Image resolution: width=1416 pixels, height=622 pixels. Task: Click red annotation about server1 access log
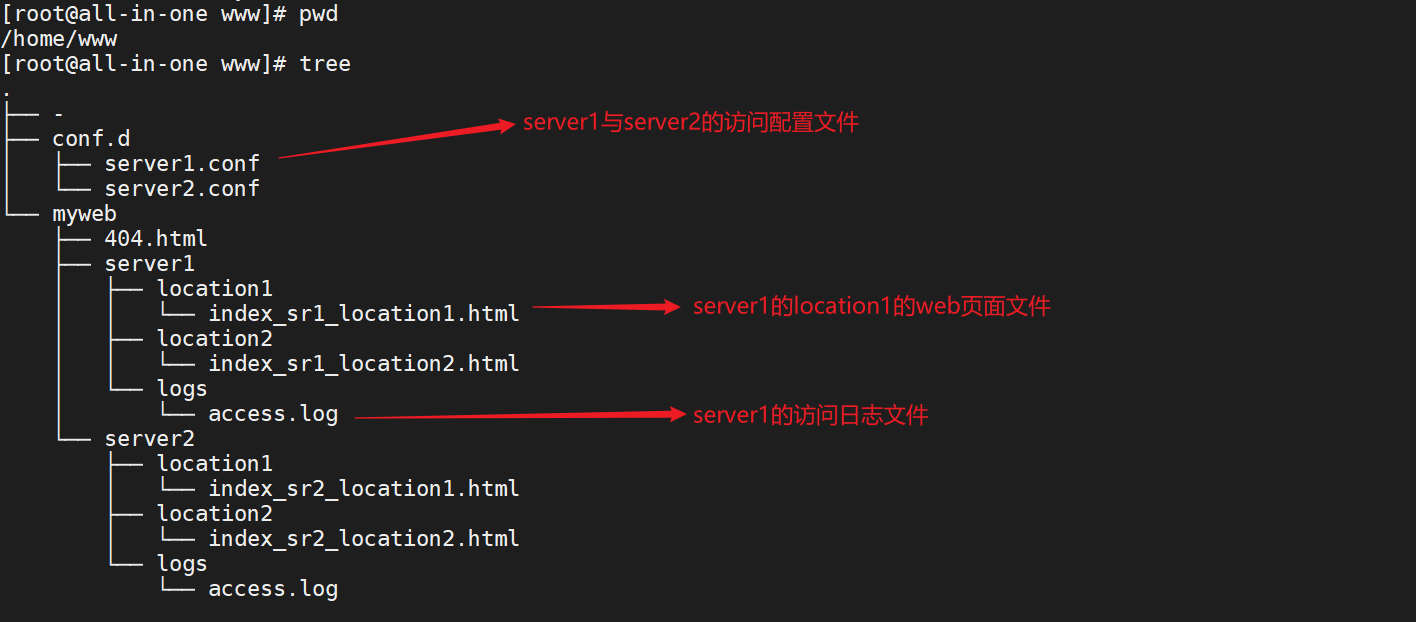[x=810, y=414]
